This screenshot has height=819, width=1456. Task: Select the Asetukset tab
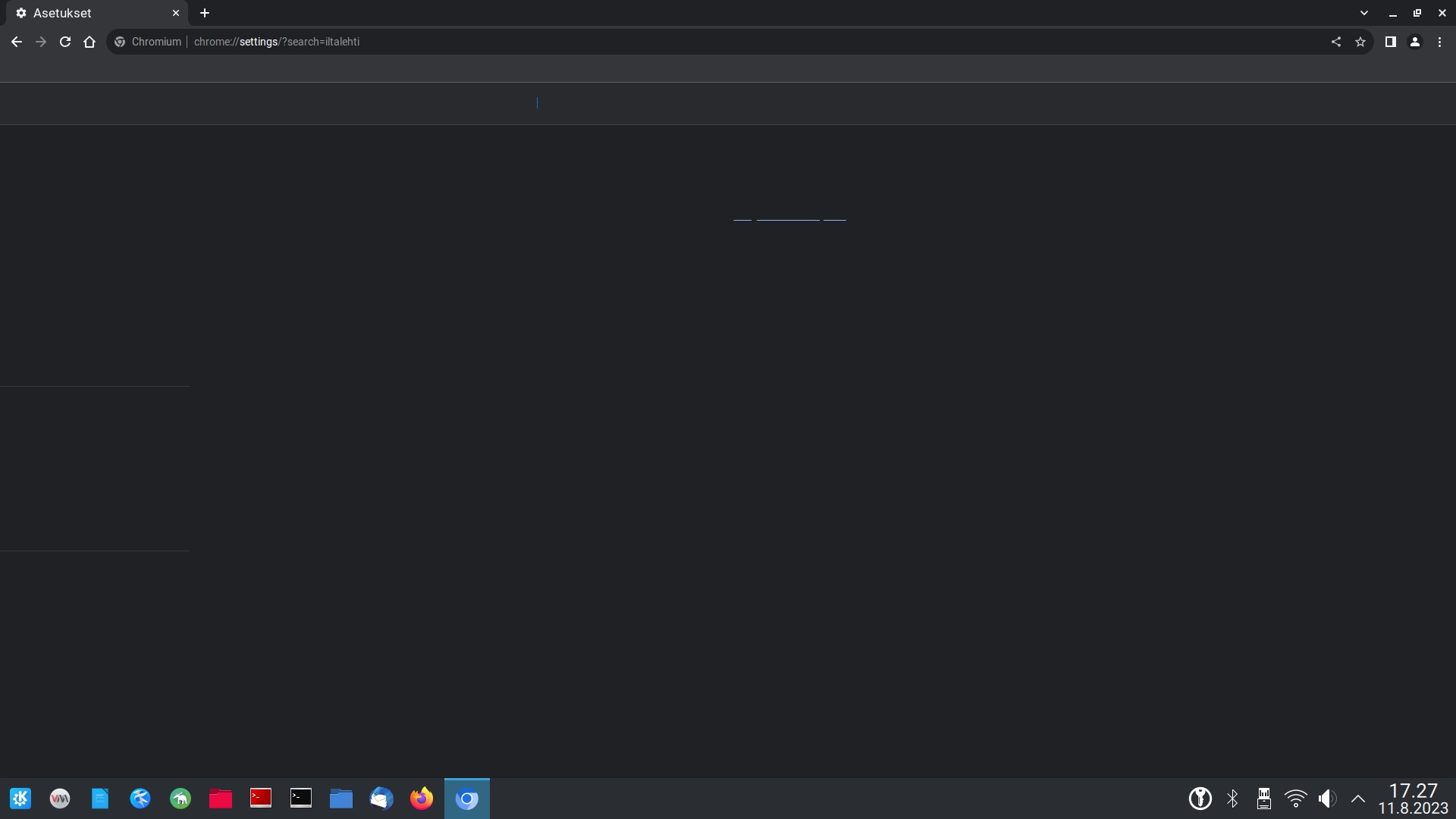83,13
